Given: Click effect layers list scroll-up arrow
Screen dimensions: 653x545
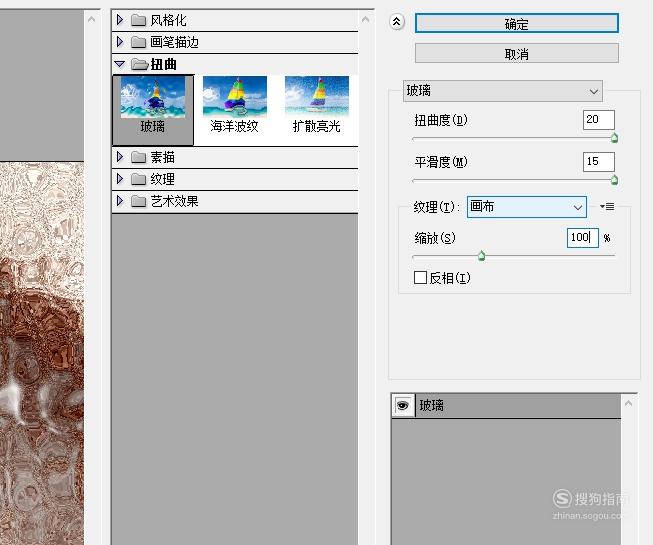Looking at the screenshot, I should click(x=628, y=403).
